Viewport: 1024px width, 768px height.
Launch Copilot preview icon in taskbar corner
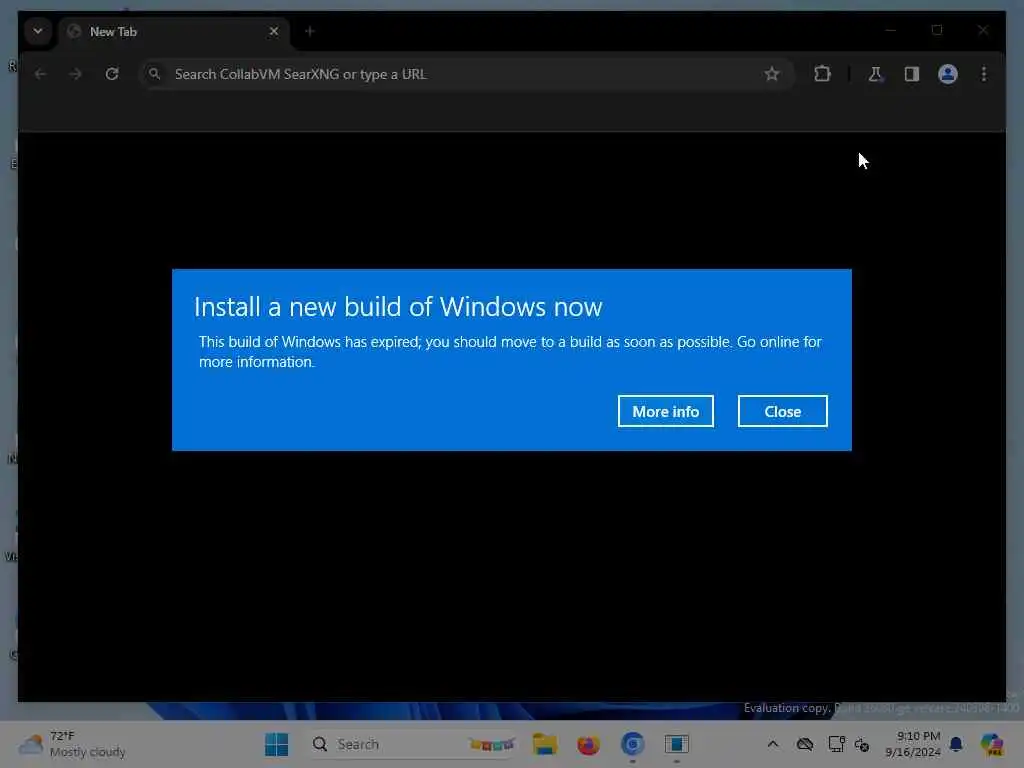pos(992,744)
